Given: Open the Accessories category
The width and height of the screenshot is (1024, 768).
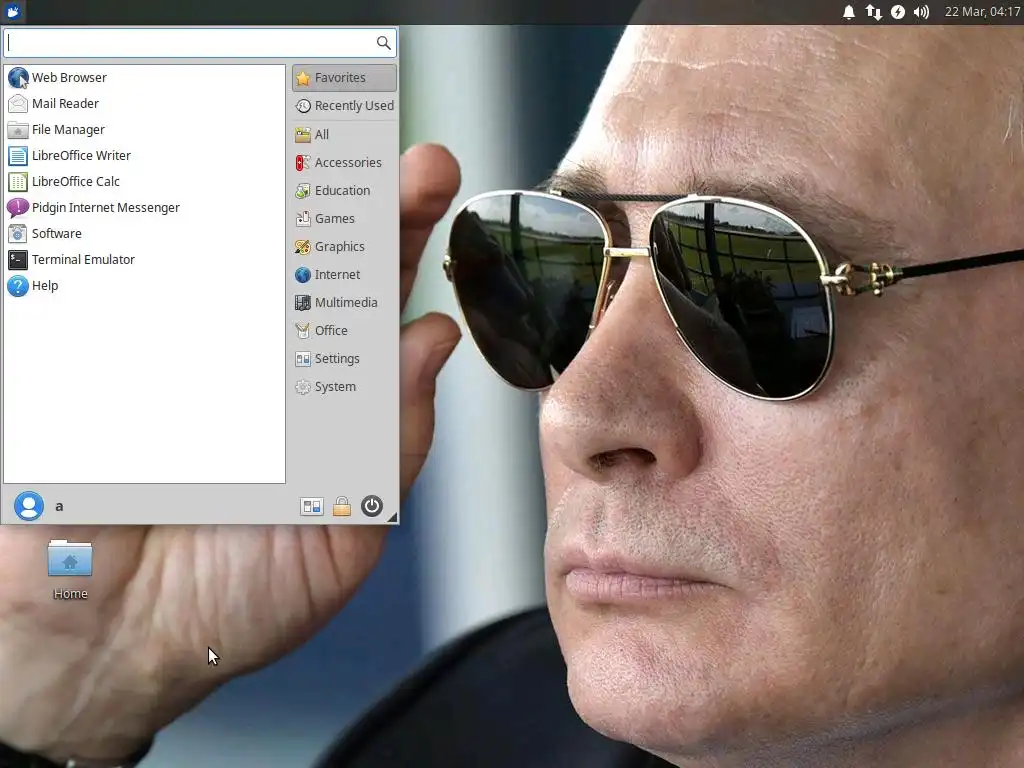Looking at the screenshot, I should coord(344,163).
